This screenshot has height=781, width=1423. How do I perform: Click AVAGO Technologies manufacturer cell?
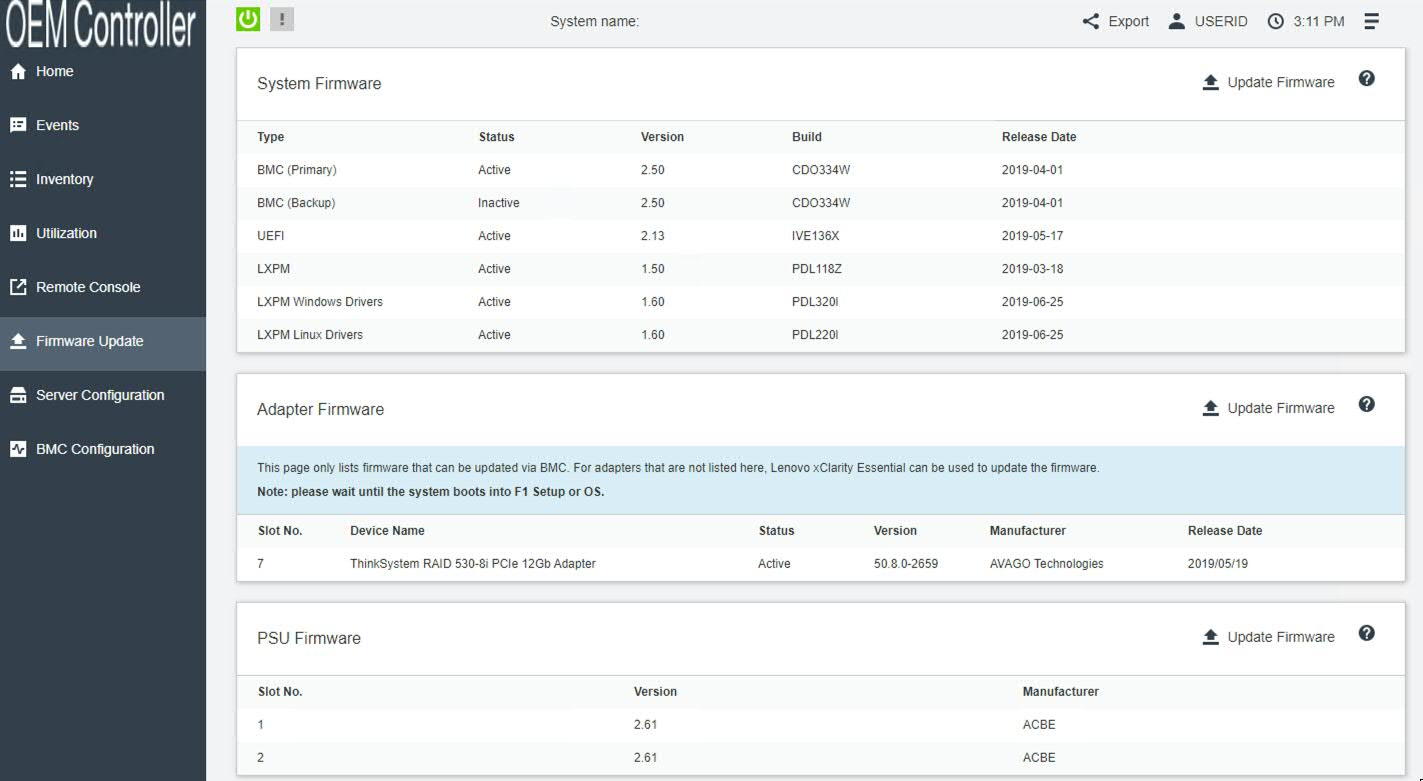tap(1046, 564)
